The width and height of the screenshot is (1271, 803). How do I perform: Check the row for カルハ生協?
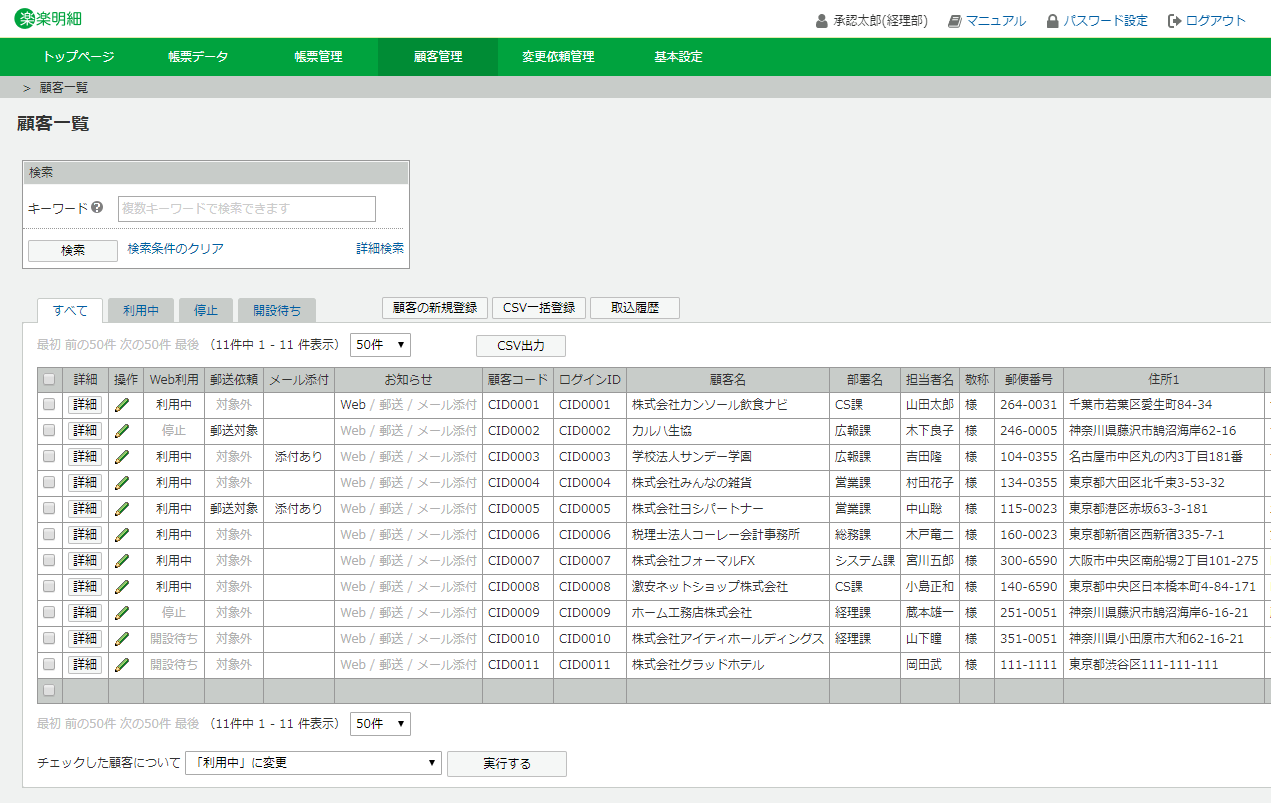tap(49, 431)
